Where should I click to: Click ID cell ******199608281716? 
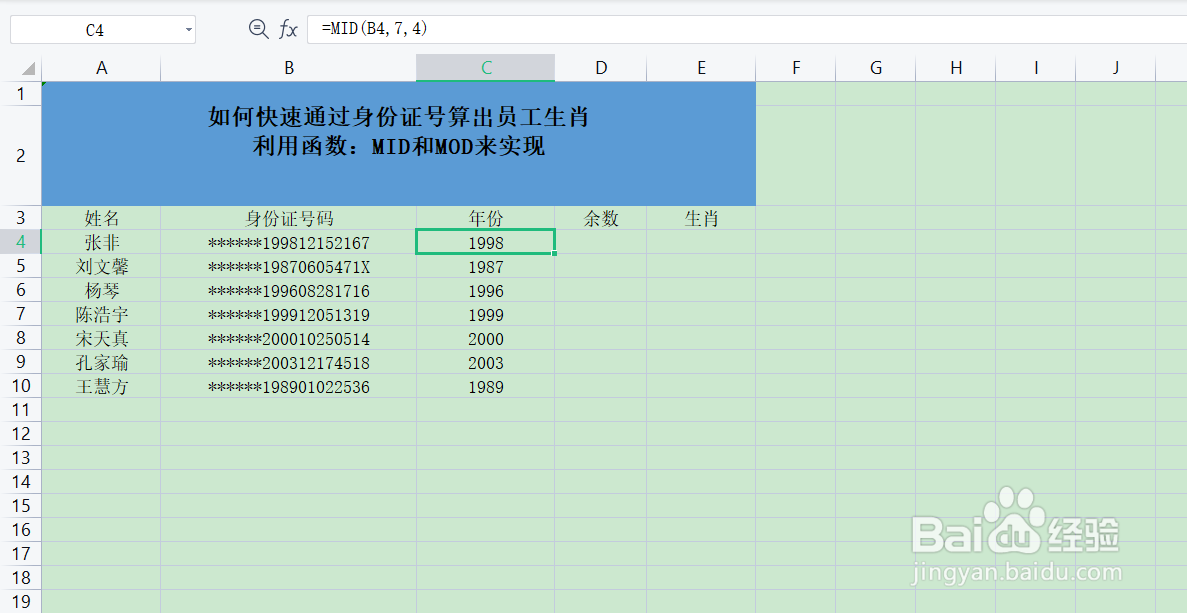tap(288, 291)
